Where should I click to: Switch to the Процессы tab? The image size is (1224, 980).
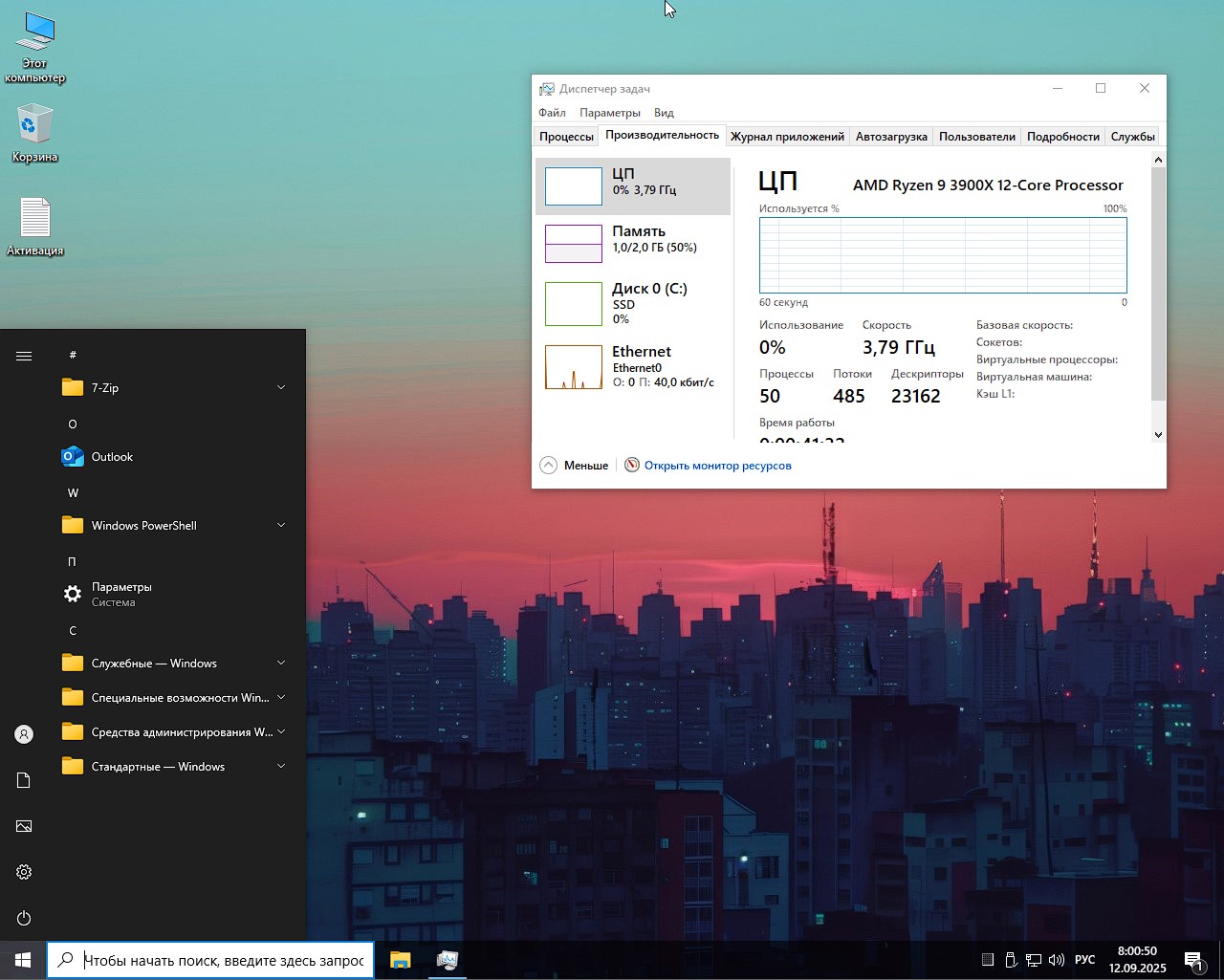(x=566, y=137)
